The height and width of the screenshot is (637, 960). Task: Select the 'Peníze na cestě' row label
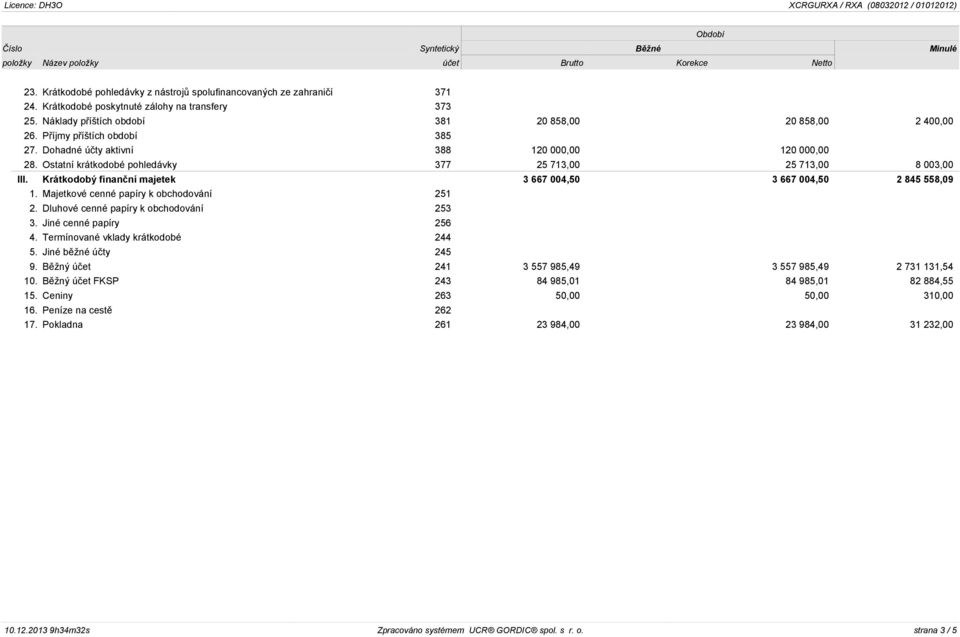tap(77, 311)
